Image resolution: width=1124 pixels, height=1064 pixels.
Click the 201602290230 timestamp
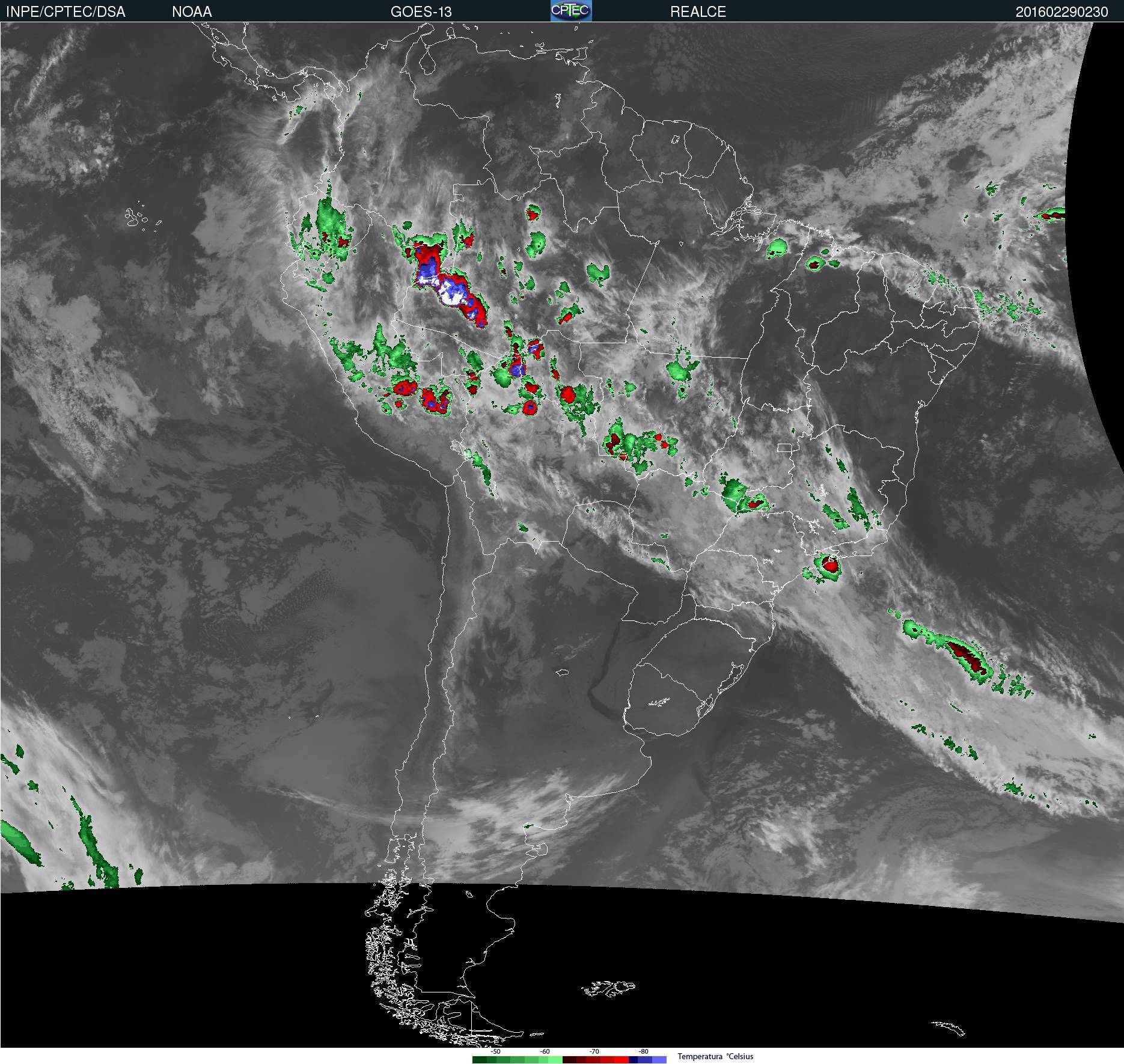[1061, 11]
